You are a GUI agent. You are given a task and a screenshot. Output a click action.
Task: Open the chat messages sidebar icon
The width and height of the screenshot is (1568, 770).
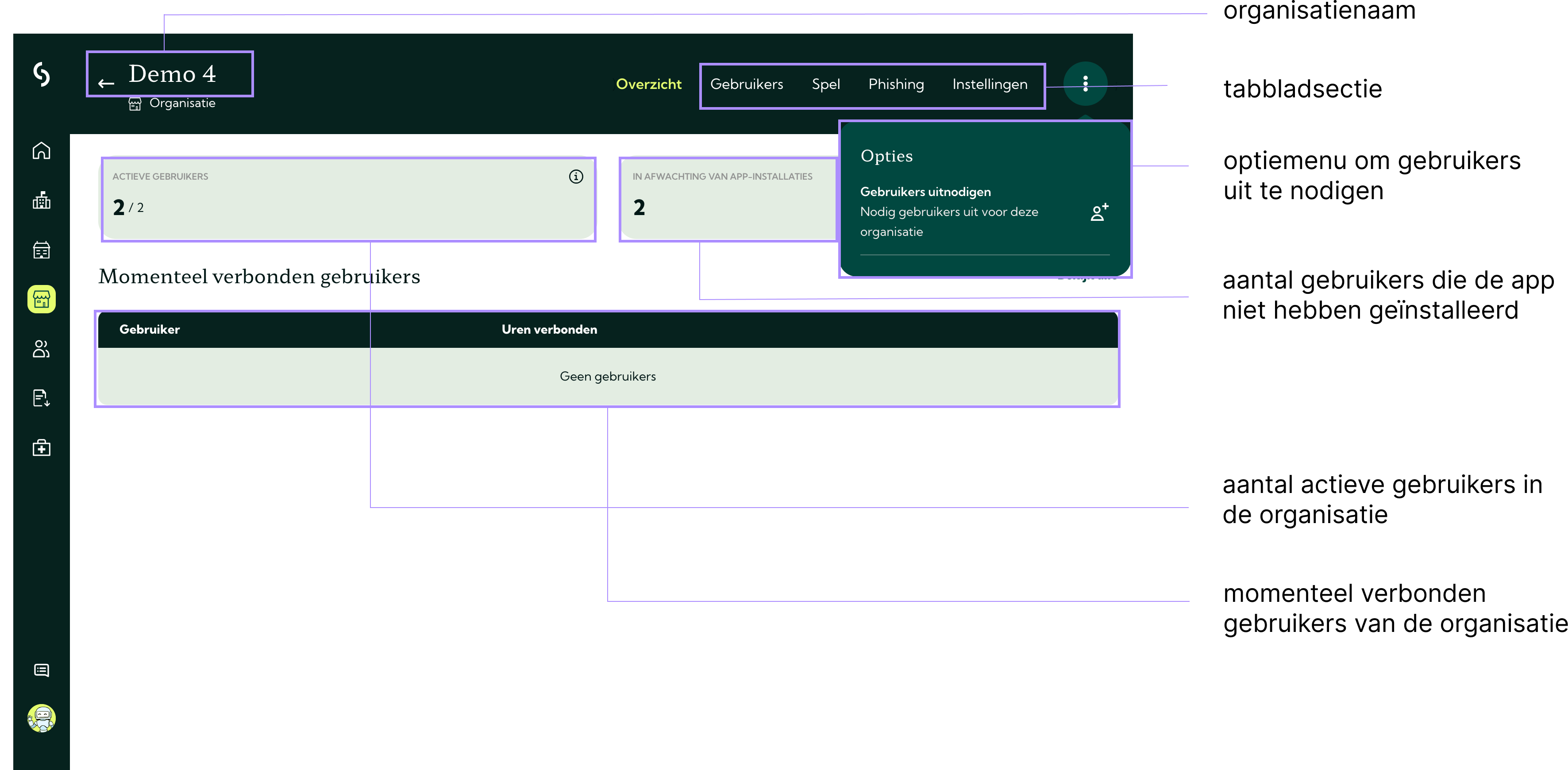42,670
